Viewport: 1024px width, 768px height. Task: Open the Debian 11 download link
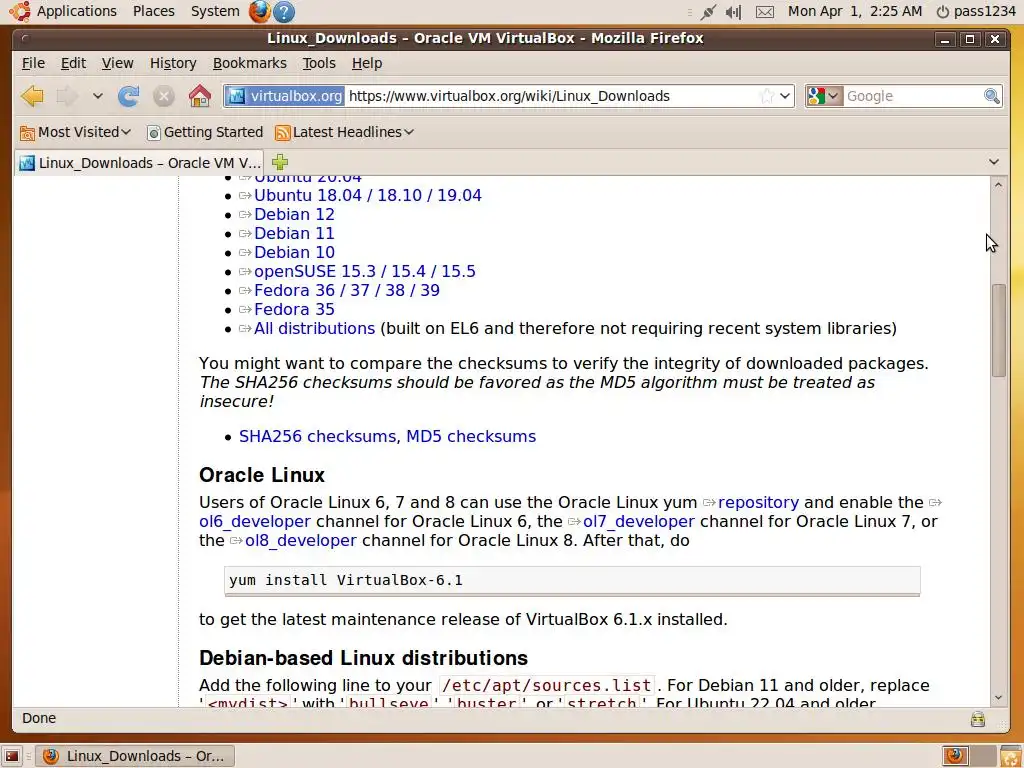(294, 233)
